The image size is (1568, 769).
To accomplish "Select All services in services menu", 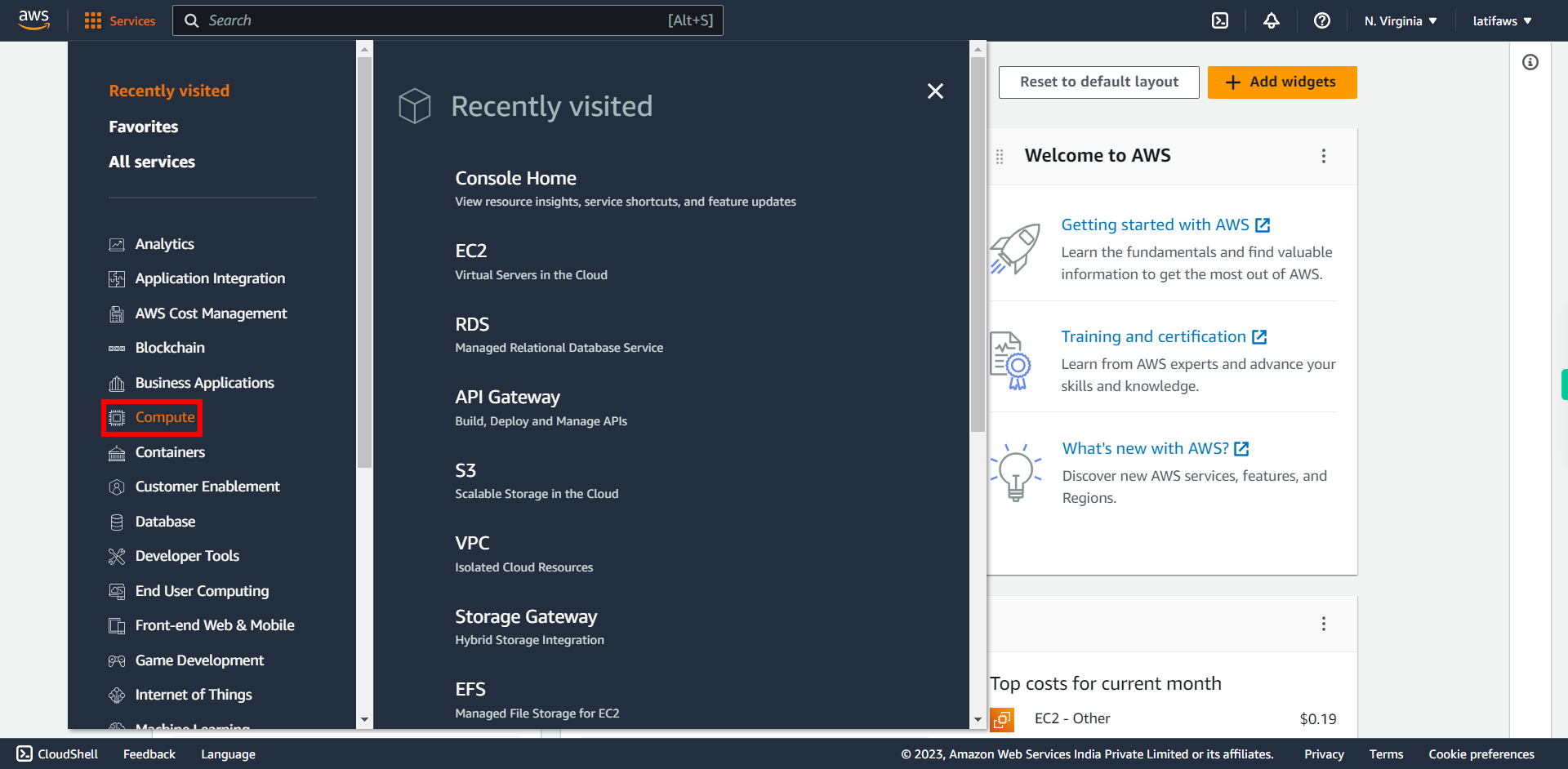I will pyautogui.click(x=152, y=162).
